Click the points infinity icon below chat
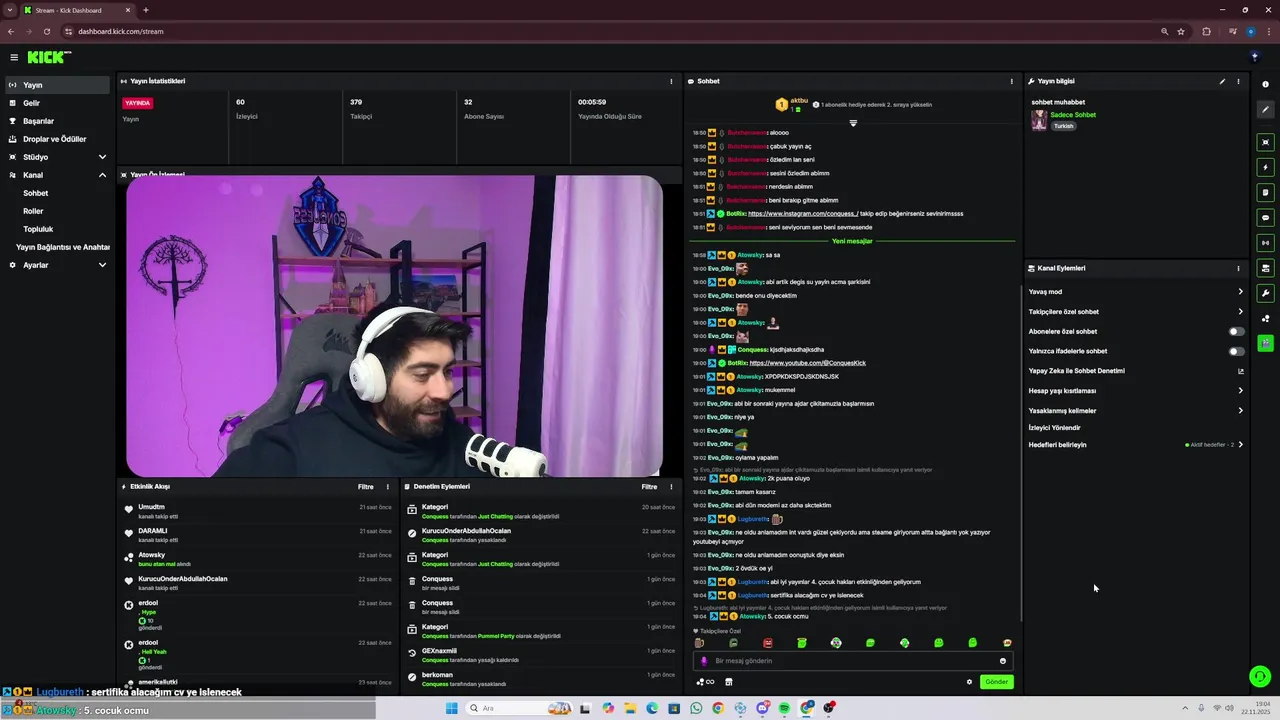 tap(705, 682)
